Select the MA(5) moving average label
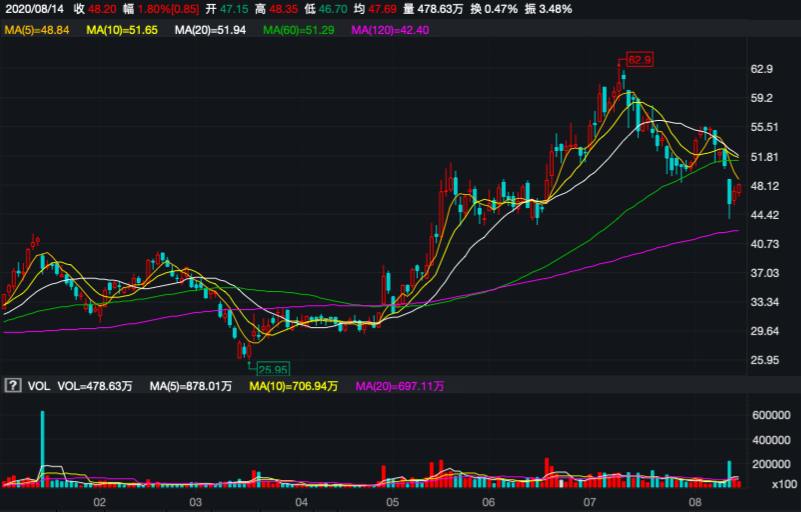The image size is (801, 512). (x=37, y=32)
